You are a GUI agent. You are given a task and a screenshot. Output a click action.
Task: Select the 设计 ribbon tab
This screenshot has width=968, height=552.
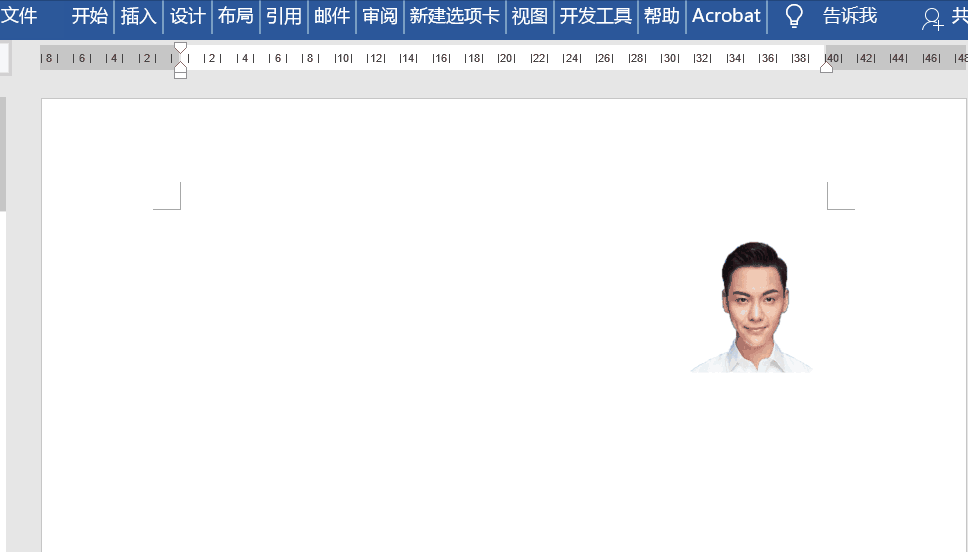(x=187, y=15)
